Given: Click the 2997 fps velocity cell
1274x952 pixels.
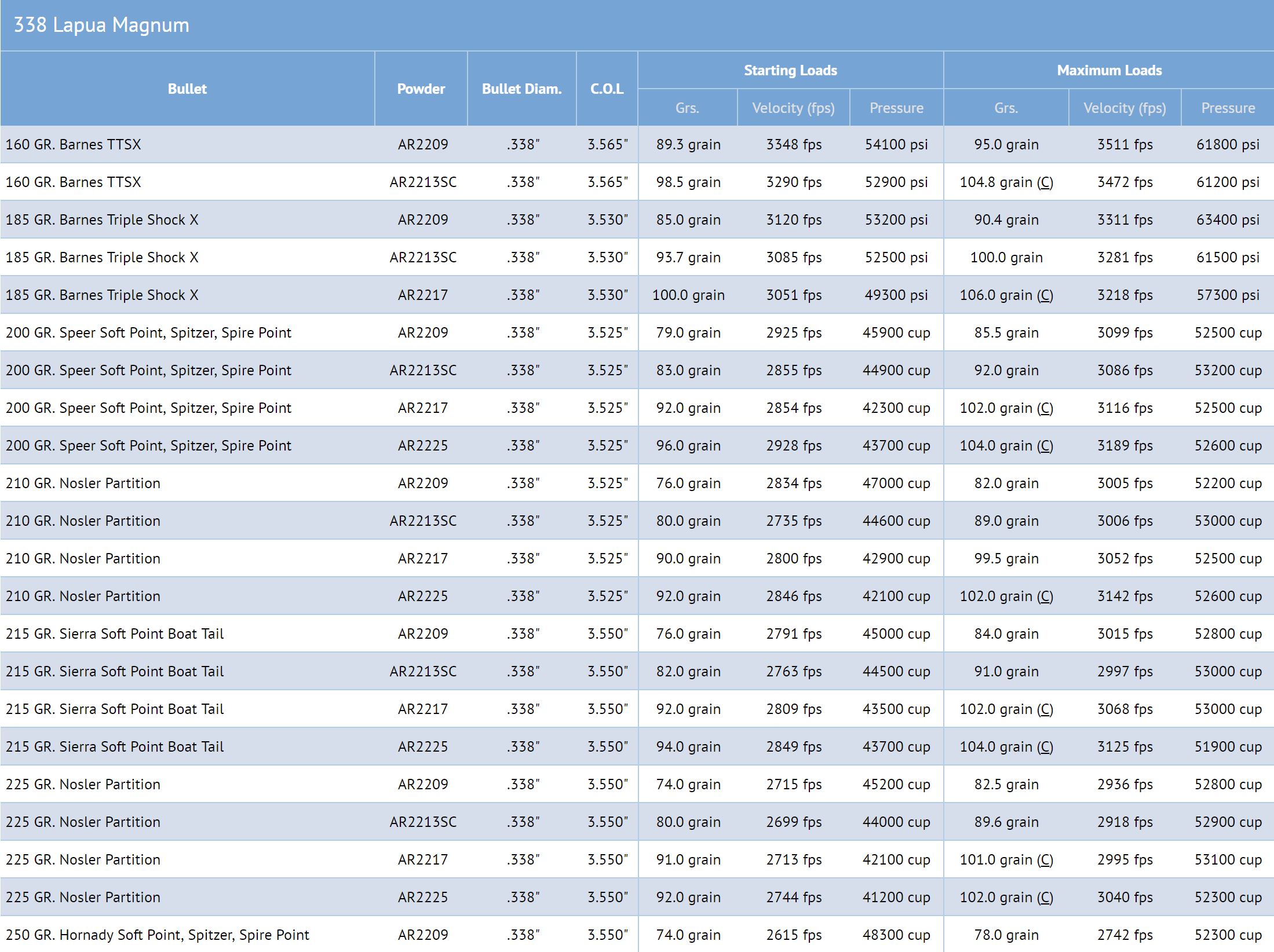Looking at the screenshot, I should (x=1125, y=671).
